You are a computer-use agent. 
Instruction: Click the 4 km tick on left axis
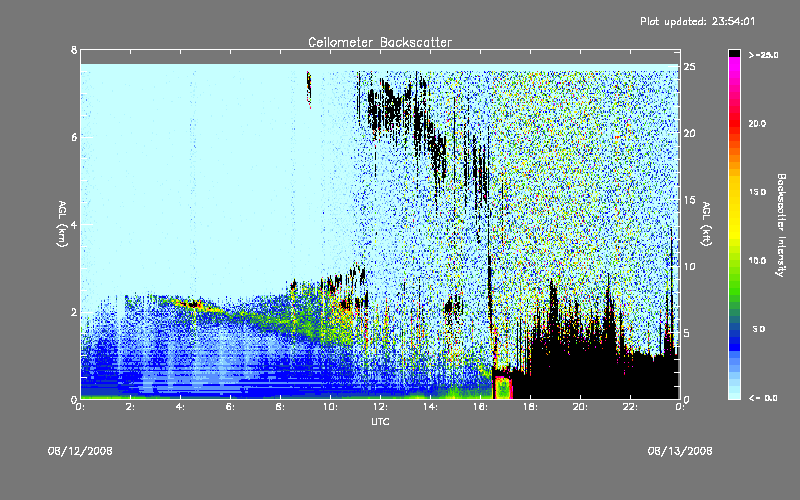point(74,224)
